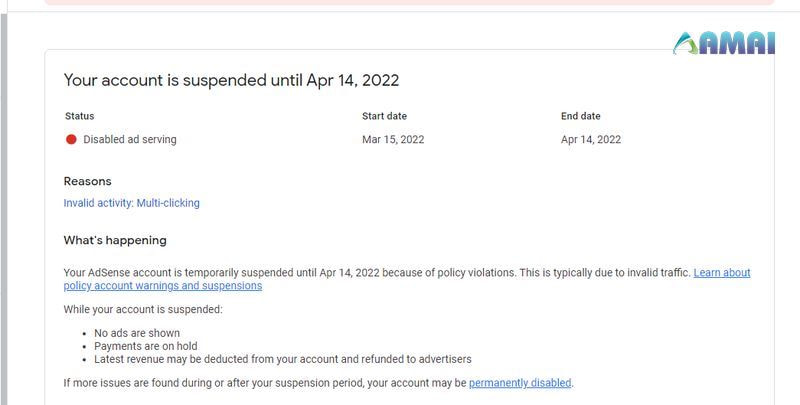The image size is (800, 405).
Task: Open the Invalid activity: Multi-clicking link
Action: click(131, 203)
